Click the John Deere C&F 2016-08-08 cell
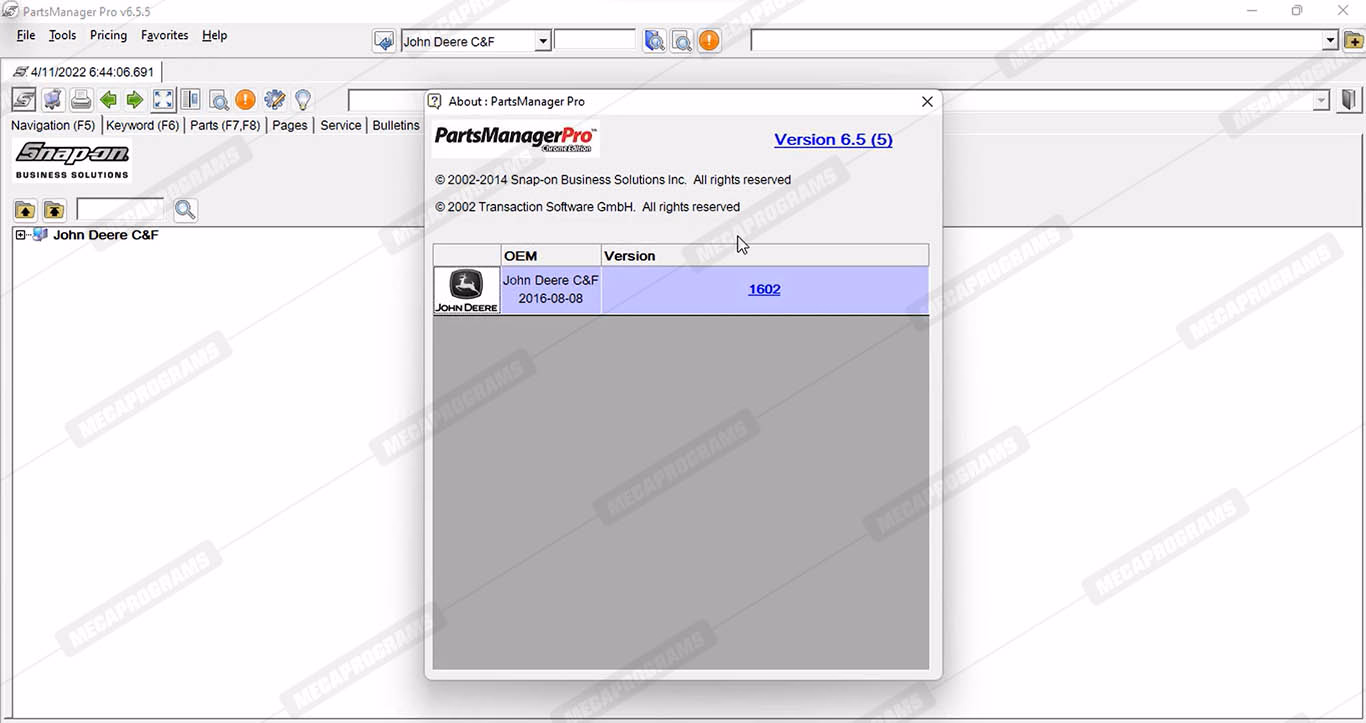The width and height of the screenshot is (1366, 723). click(x=550, y=290)
